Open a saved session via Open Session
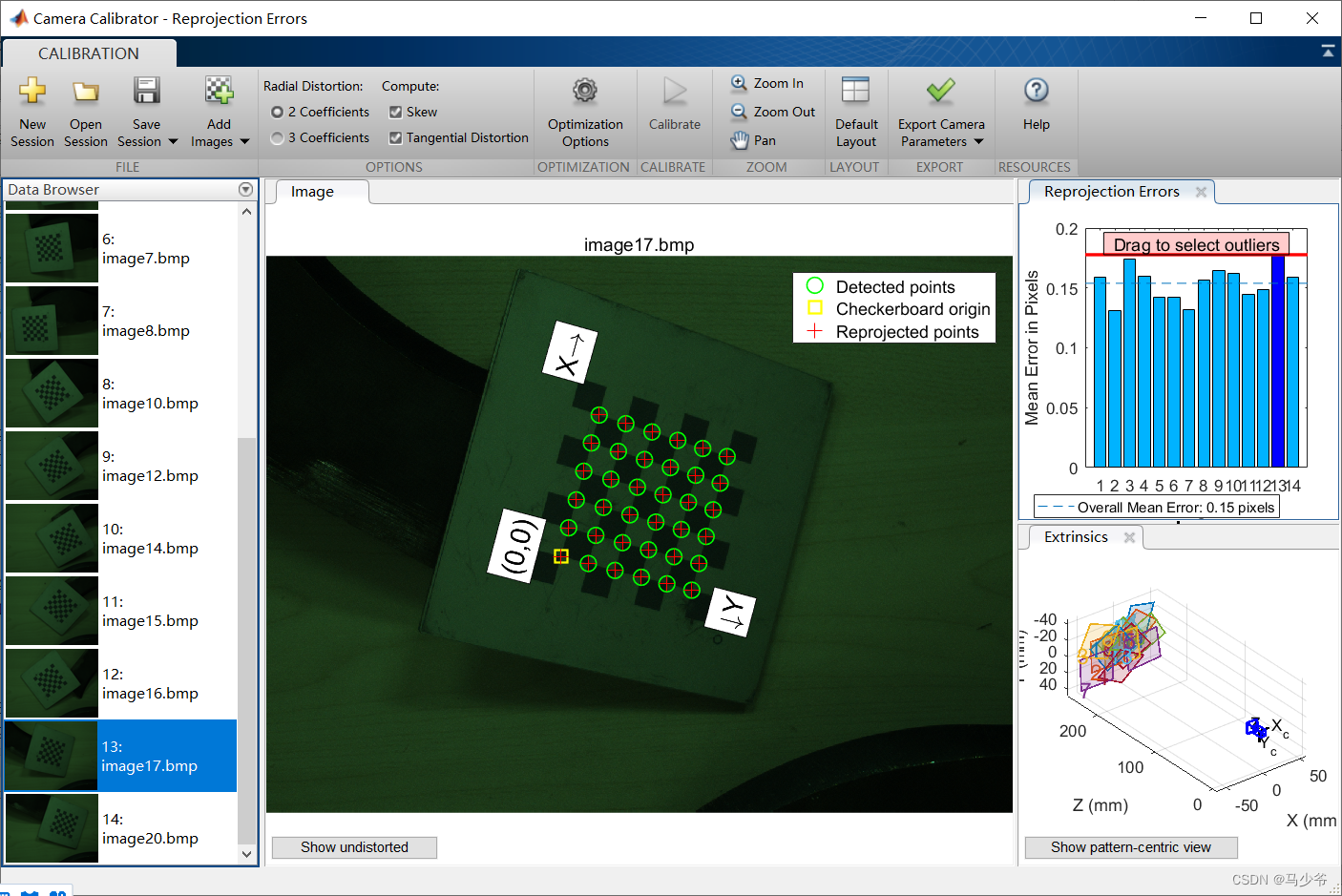The image size is (1342, 896). point(86,92)
